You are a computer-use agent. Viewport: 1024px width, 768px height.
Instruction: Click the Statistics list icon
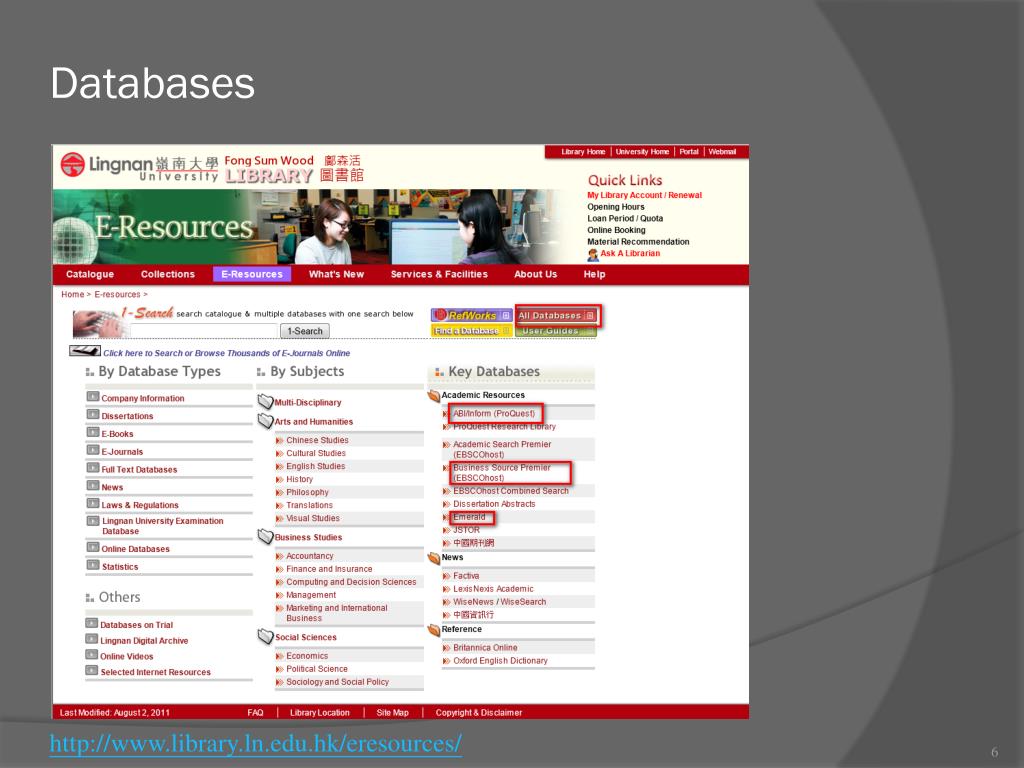point(93,566)
